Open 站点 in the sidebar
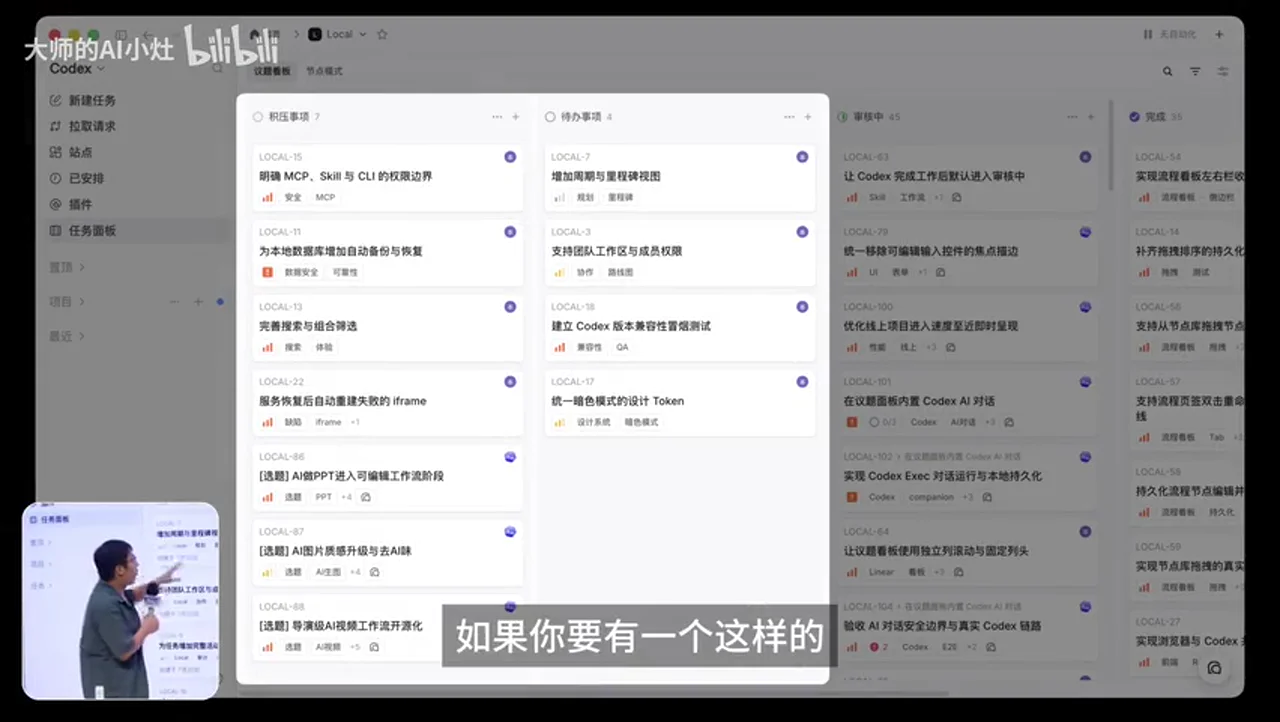 tap(72, 152)
